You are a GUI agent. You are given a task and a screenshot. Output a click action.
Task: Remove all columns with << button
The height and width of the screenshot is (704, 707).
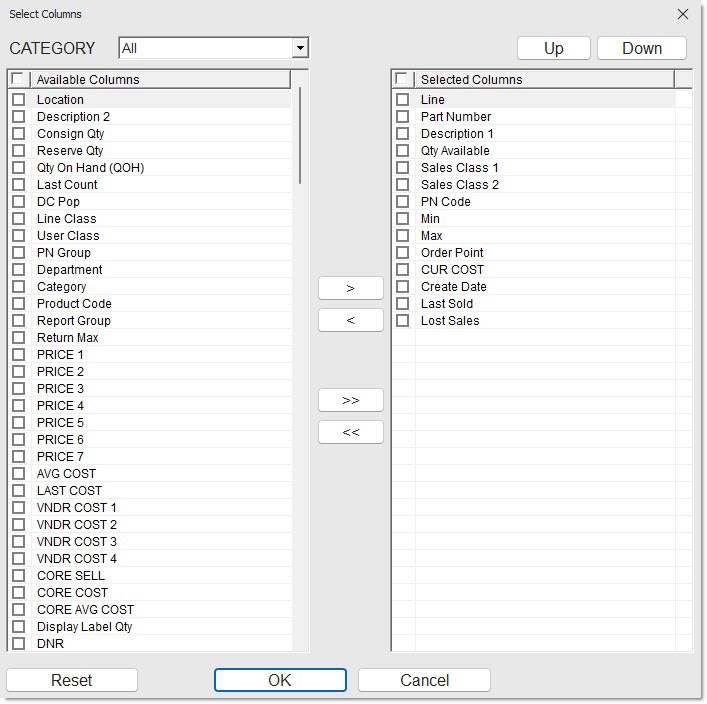click(350, 432)
